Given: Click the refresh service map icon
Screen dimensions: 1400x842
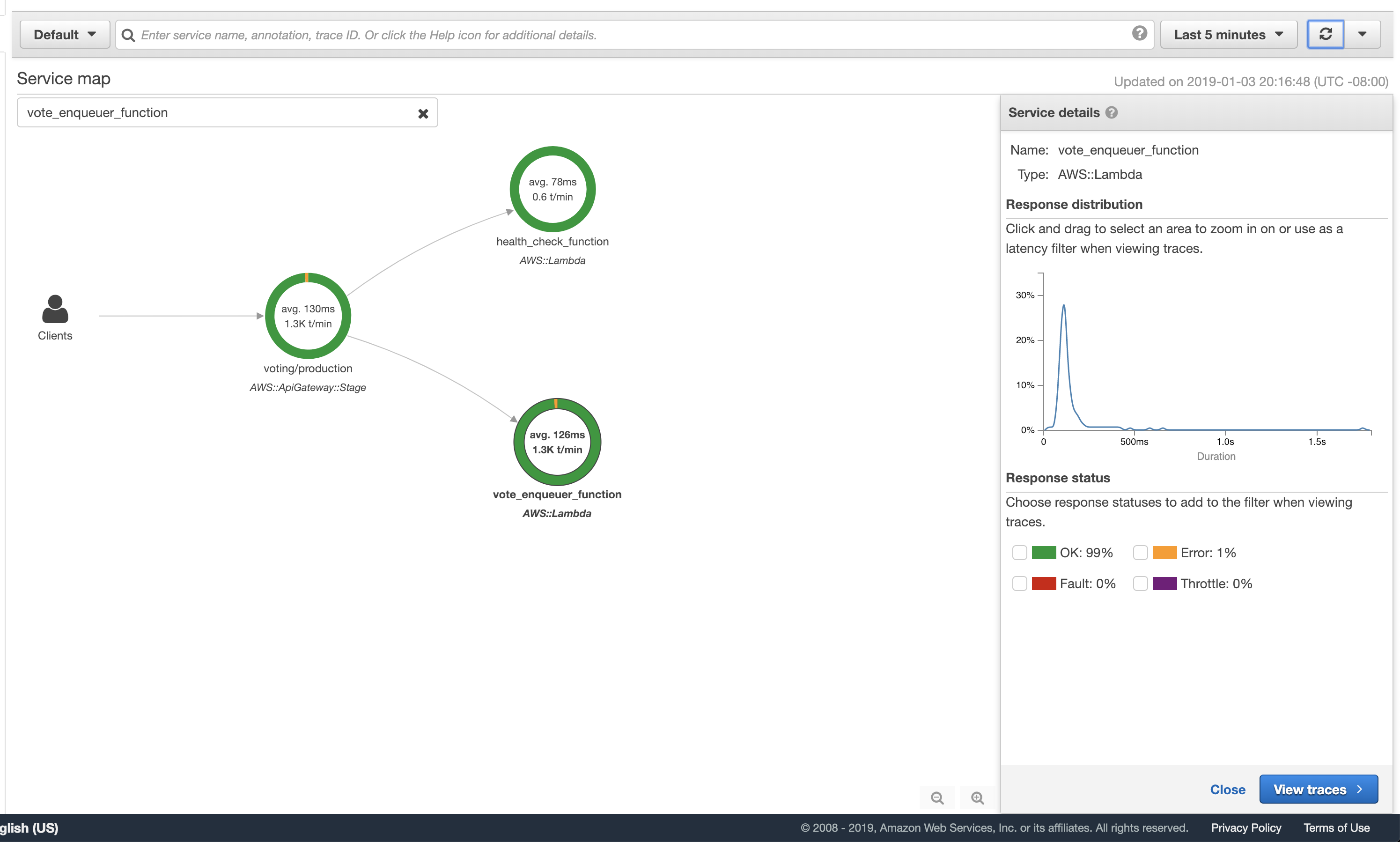Looking at the screenshot, I should tap(1325, 35).
